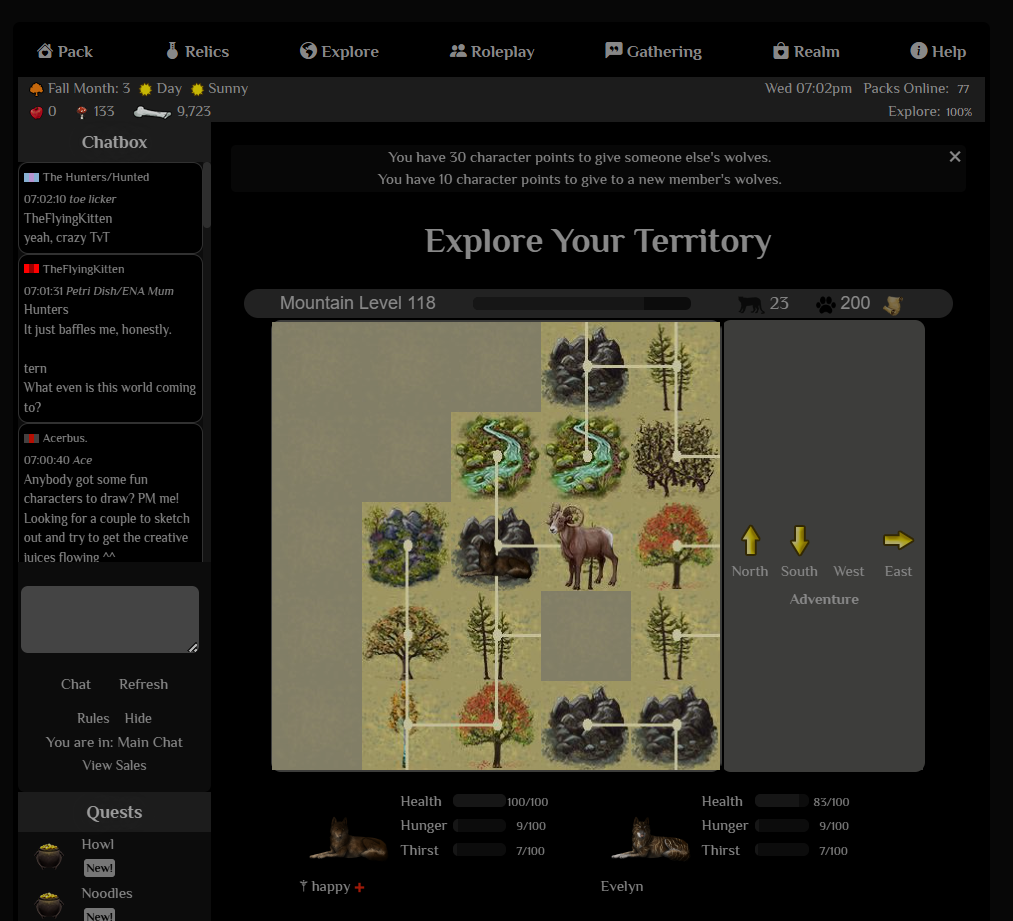Click TheFlyingKitten username in chat

pos(83,269)
